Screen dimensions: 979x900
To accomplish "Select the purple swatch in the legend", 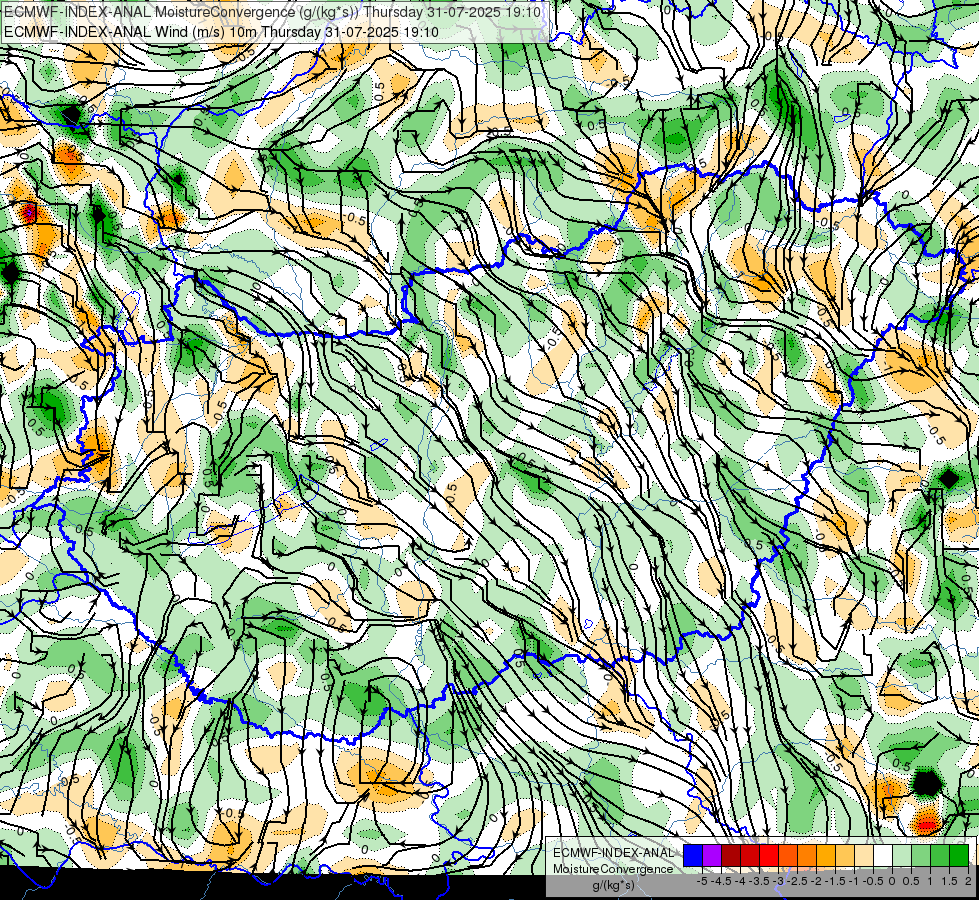I will 712,855.
